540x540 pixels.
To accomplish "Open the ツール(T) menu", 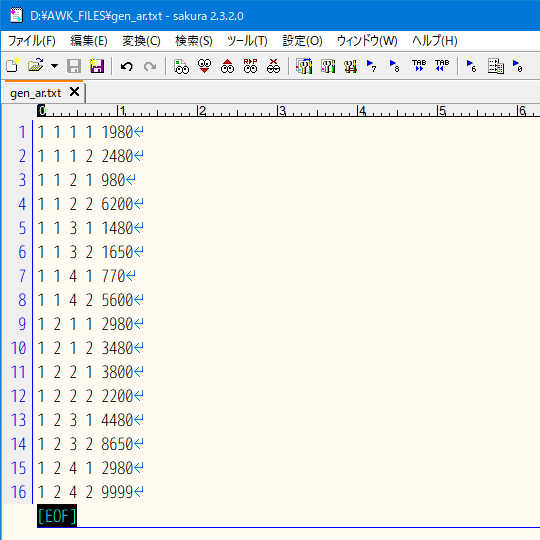I will (247, 41).
